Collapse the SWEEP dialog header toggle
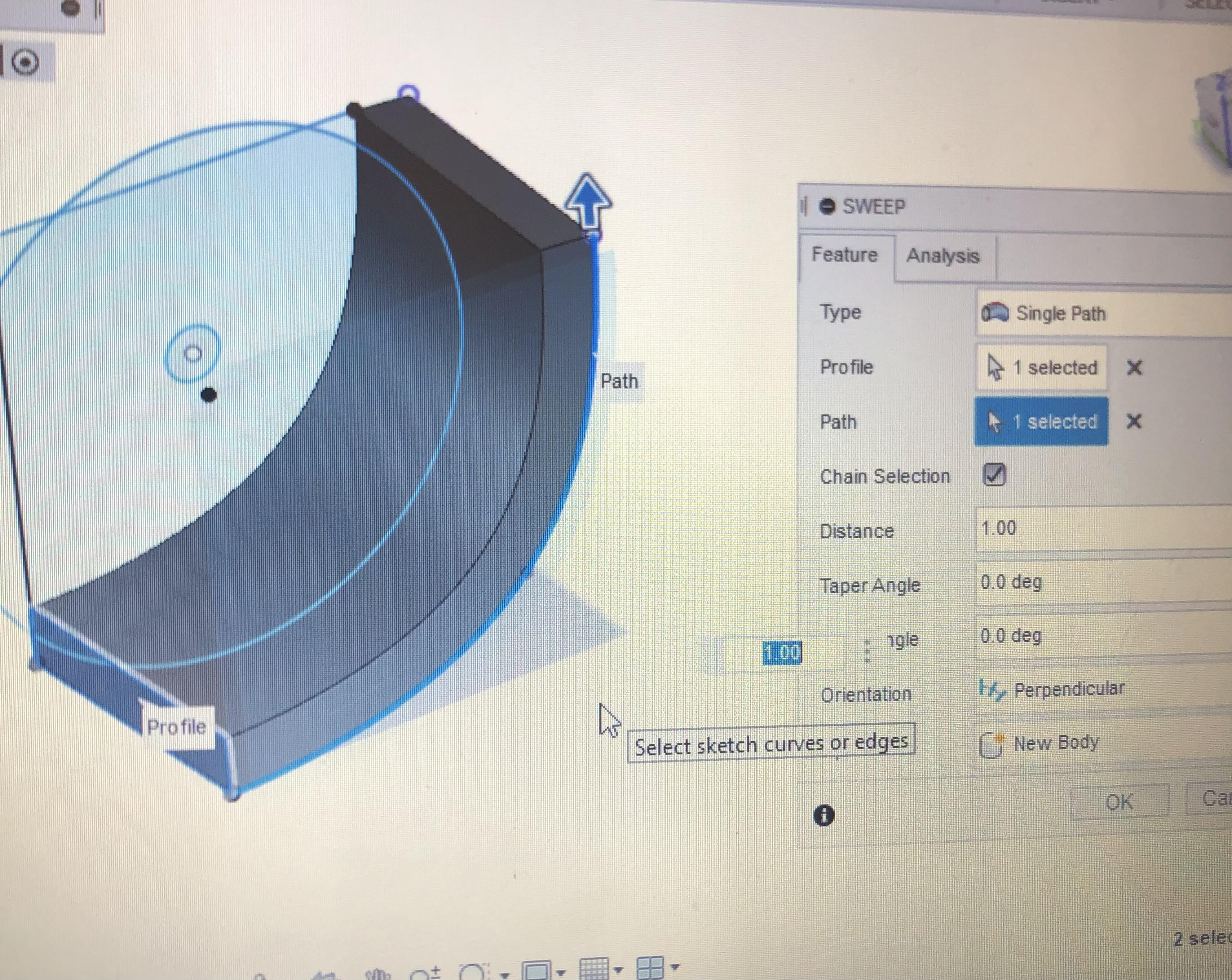This screenshot has width=1232, height=980. 827,206
